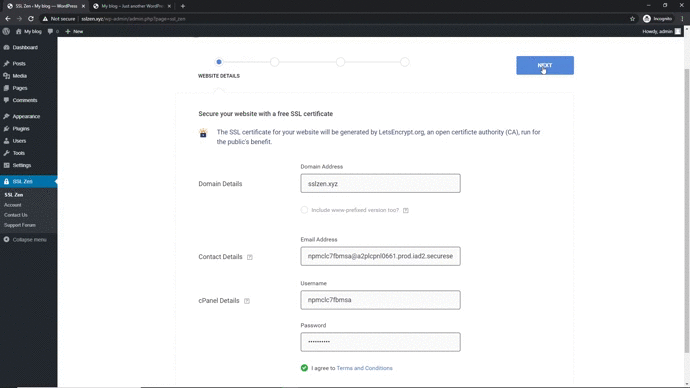Click help icon next to www-prefixed option
The height and width of the screenshot is (388, 690).
pos(406,210)
